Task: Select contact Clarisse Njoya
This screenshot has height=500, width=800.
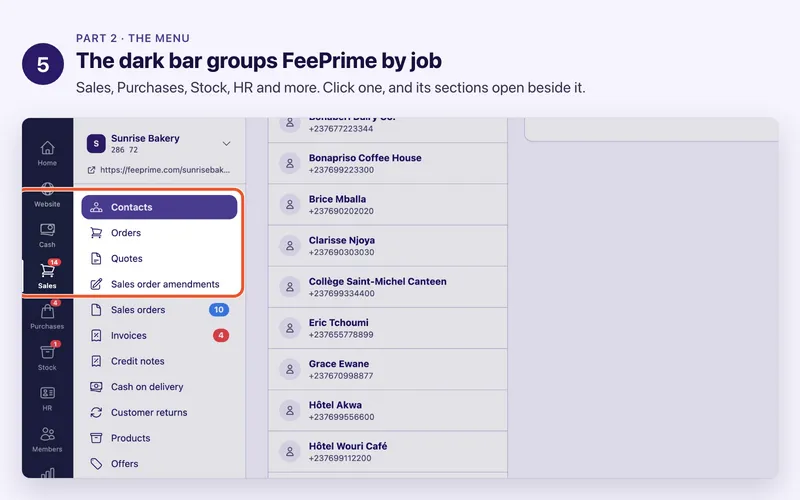Action: coord(388,246)
